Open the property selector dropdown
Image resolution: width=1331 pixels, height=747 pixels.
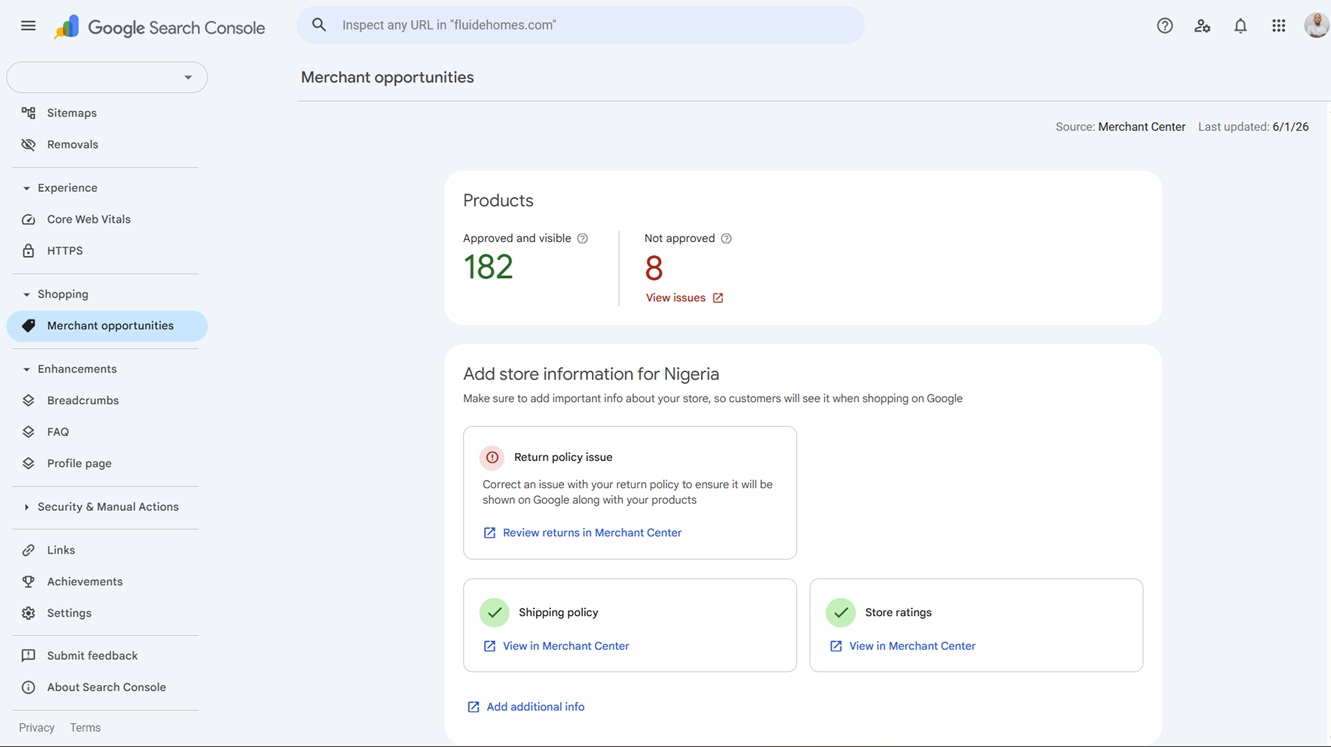pyautogui.click(x=107, y=78)
